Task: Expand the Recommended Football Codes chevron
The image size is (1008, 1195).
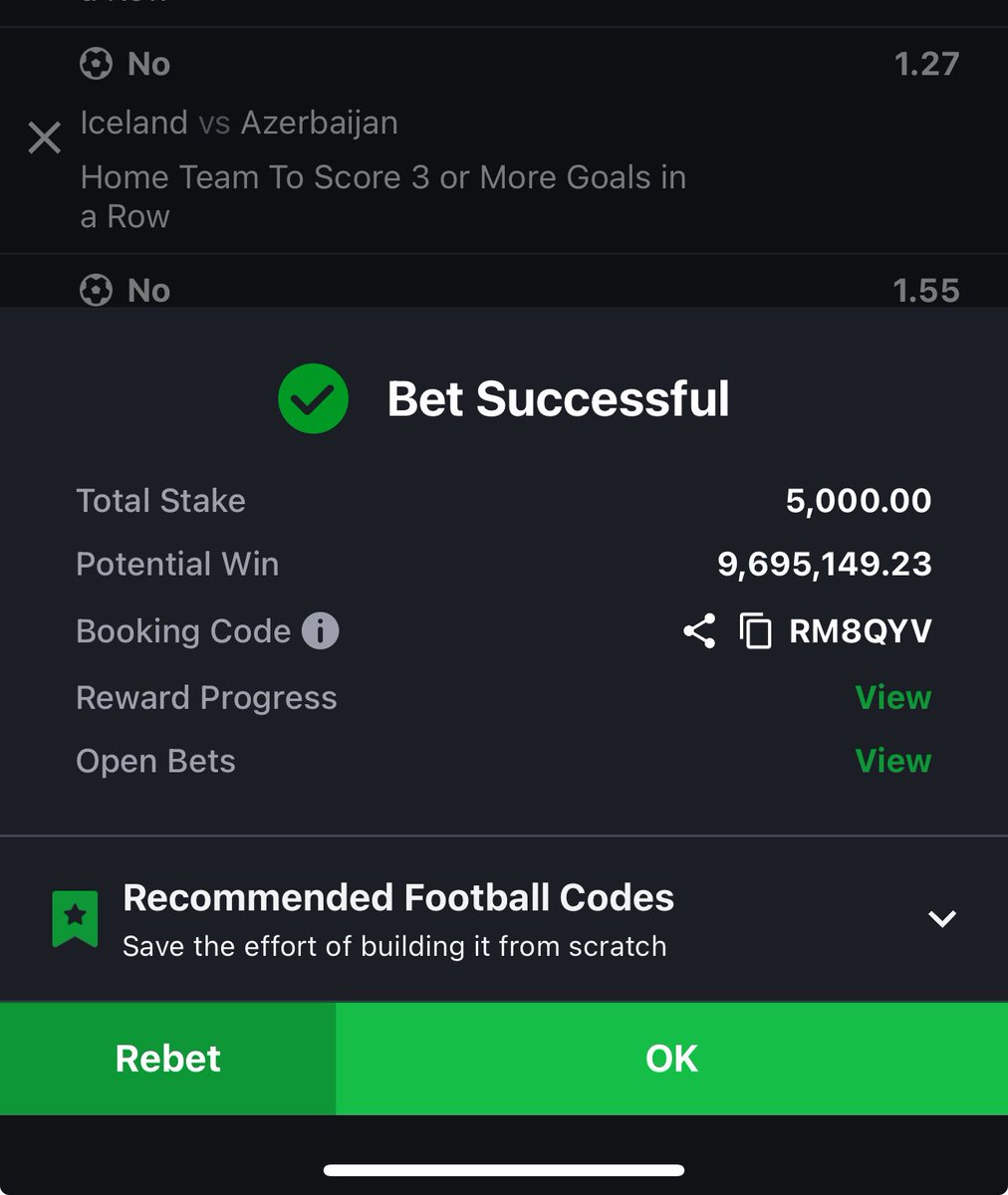Action: point(942,918)
